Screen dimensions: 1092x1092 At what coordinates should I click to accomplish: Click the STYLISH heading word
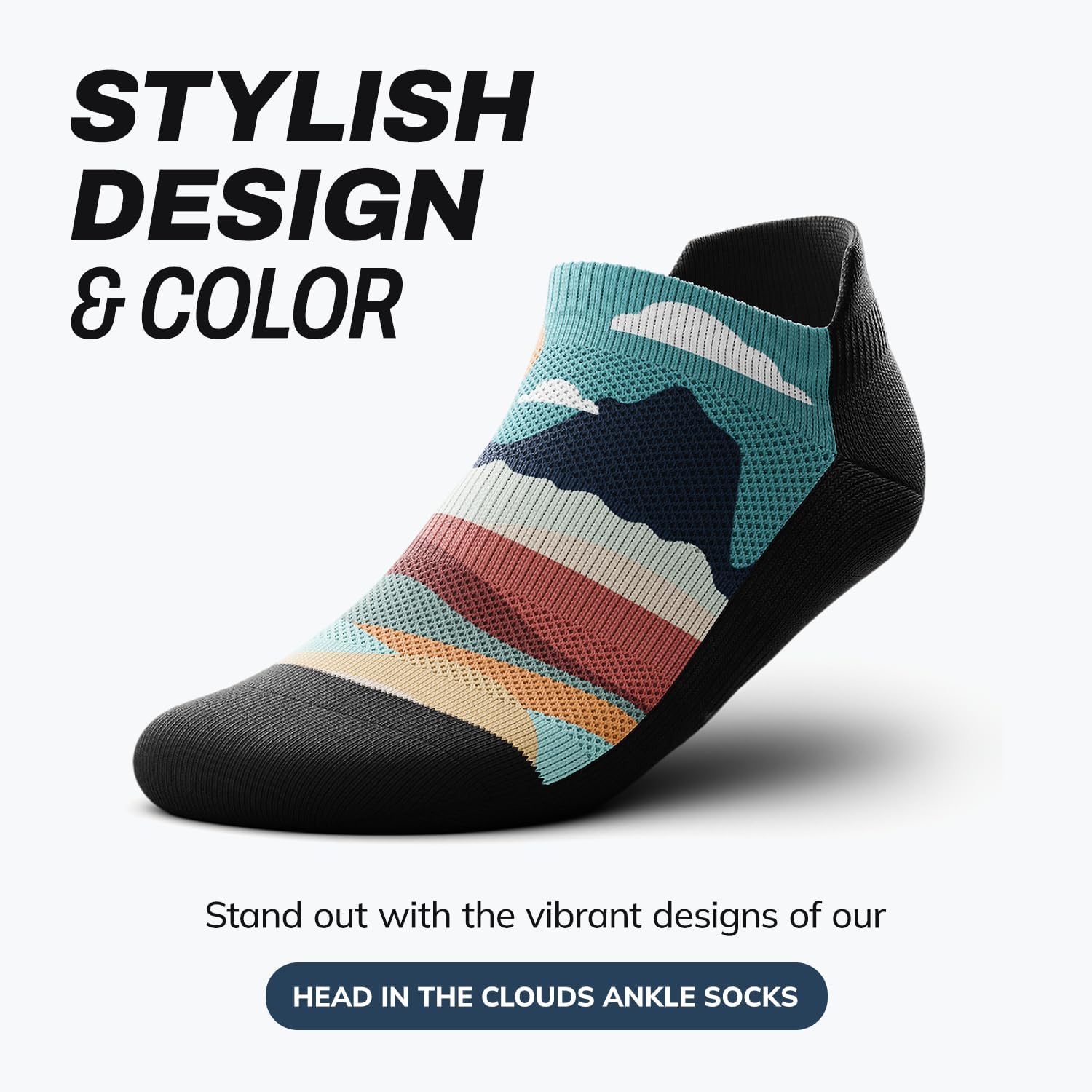coord(301,108)
